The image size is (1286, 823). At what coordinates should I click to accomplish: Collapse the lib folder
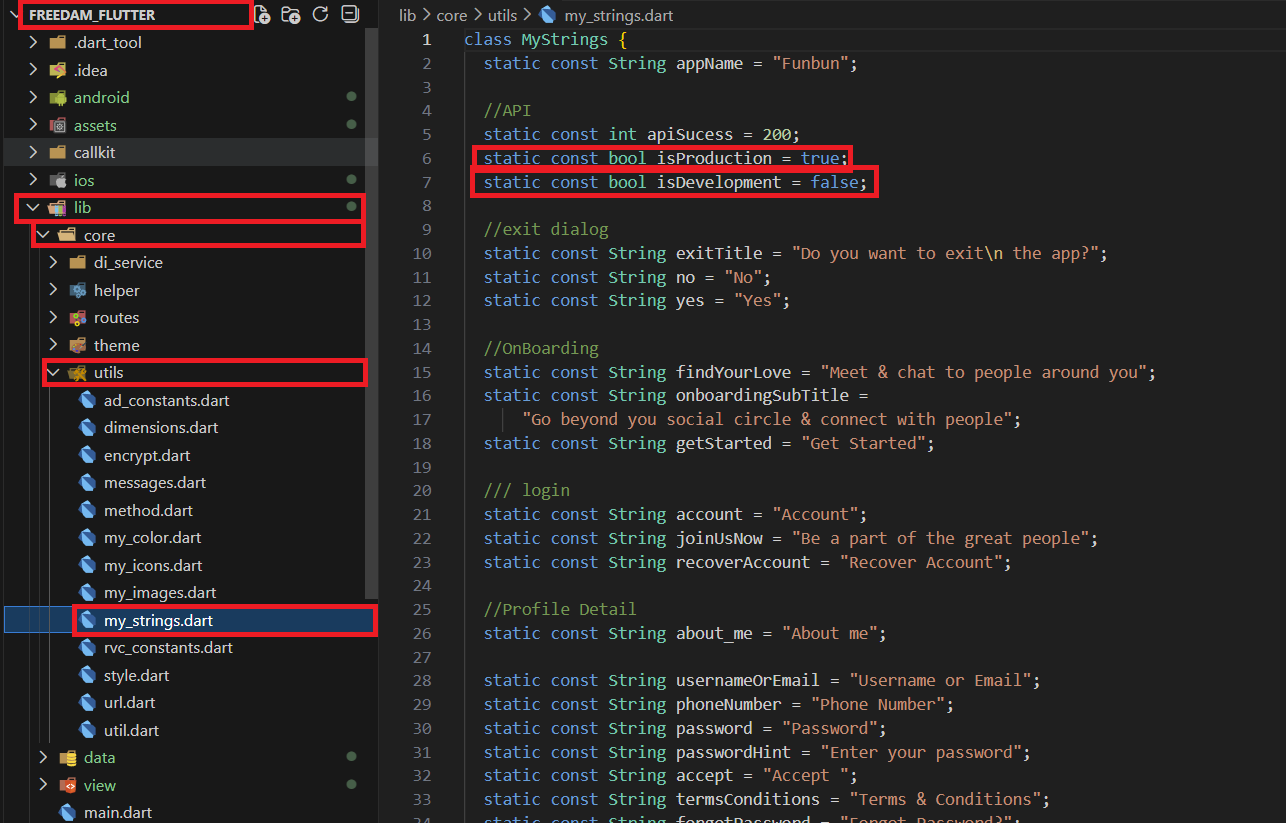[x=33, y=208]
